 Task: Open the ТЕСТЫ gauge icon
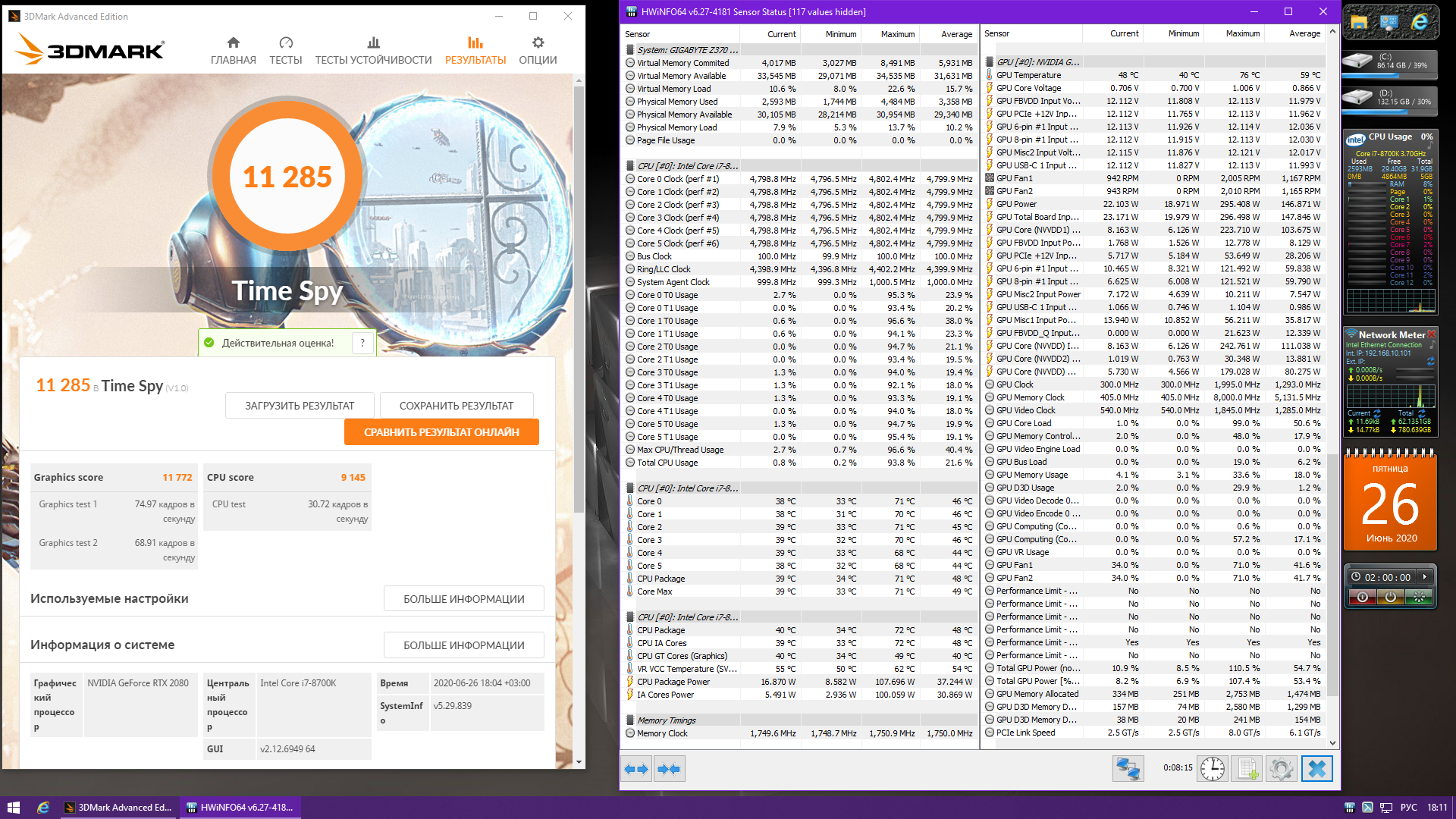pos(285,43)
